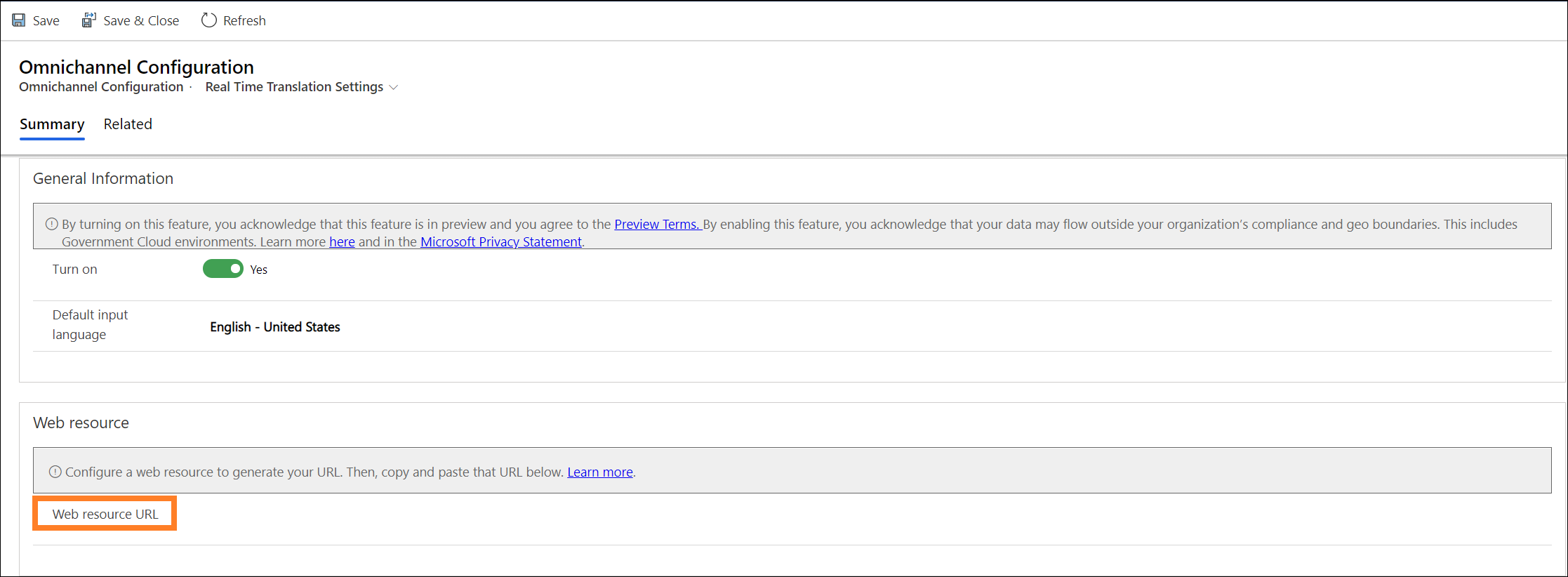Click the info icon in web resource notice

pos(55,472)
